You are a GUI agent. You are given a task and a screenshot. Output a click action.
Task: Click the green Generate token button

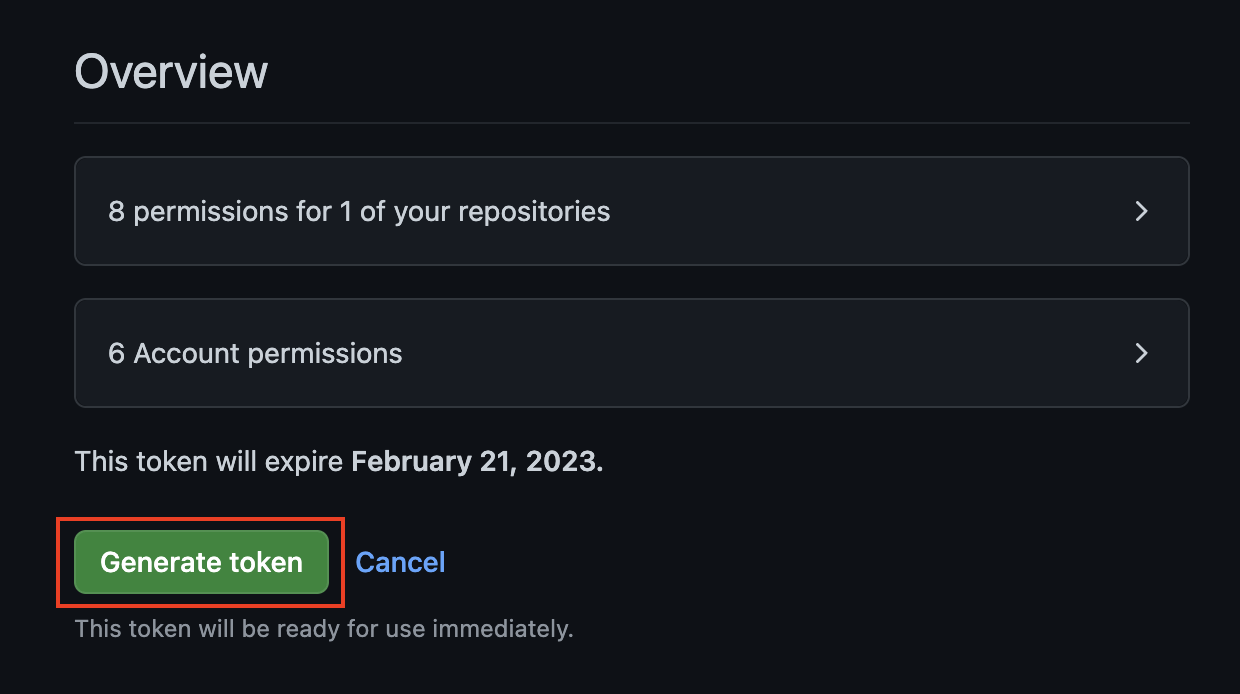201,562
